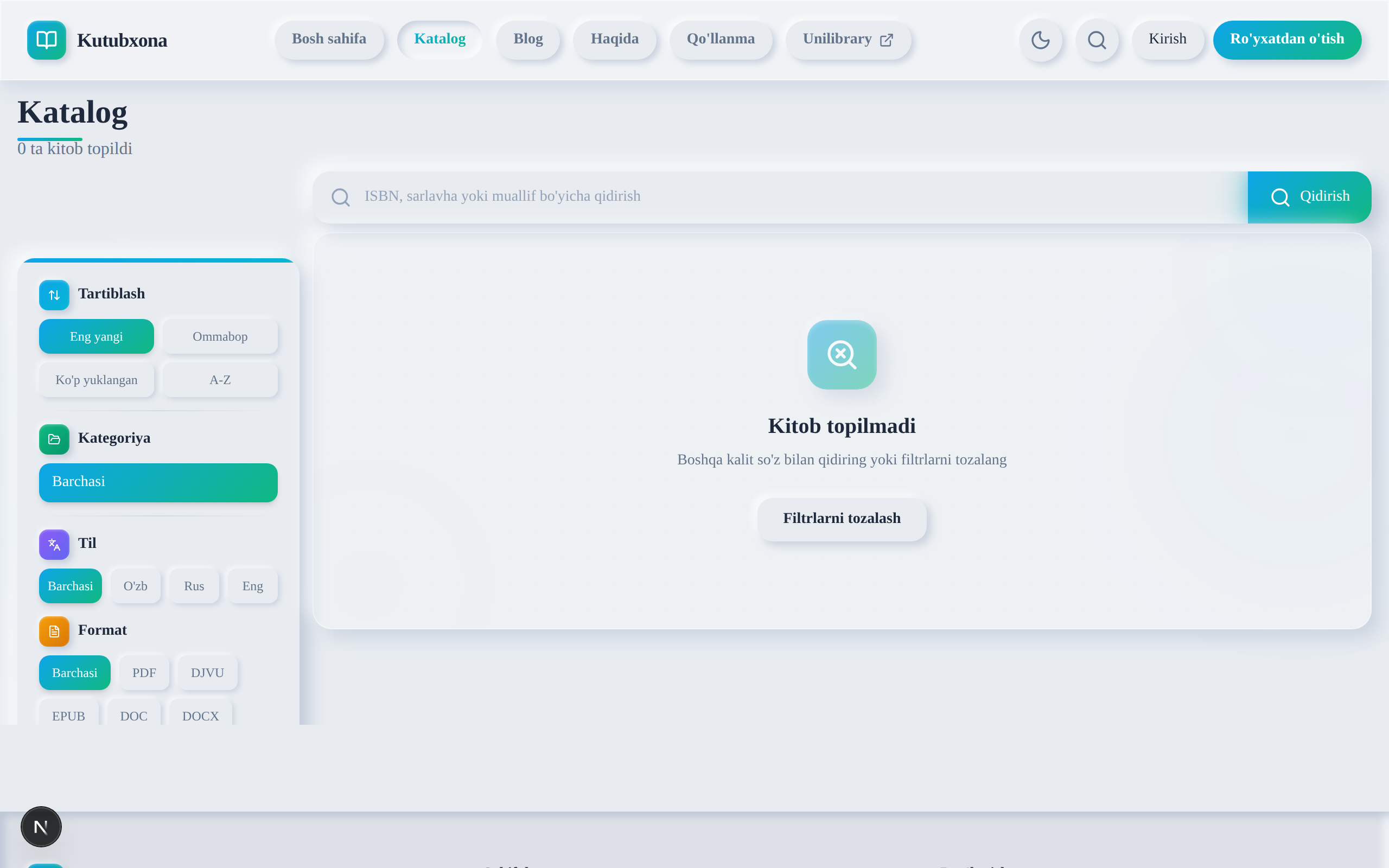The image size is (1389, 868).
Task: Click the Tartiblash sort arrows icon
Action: point(54,295)
